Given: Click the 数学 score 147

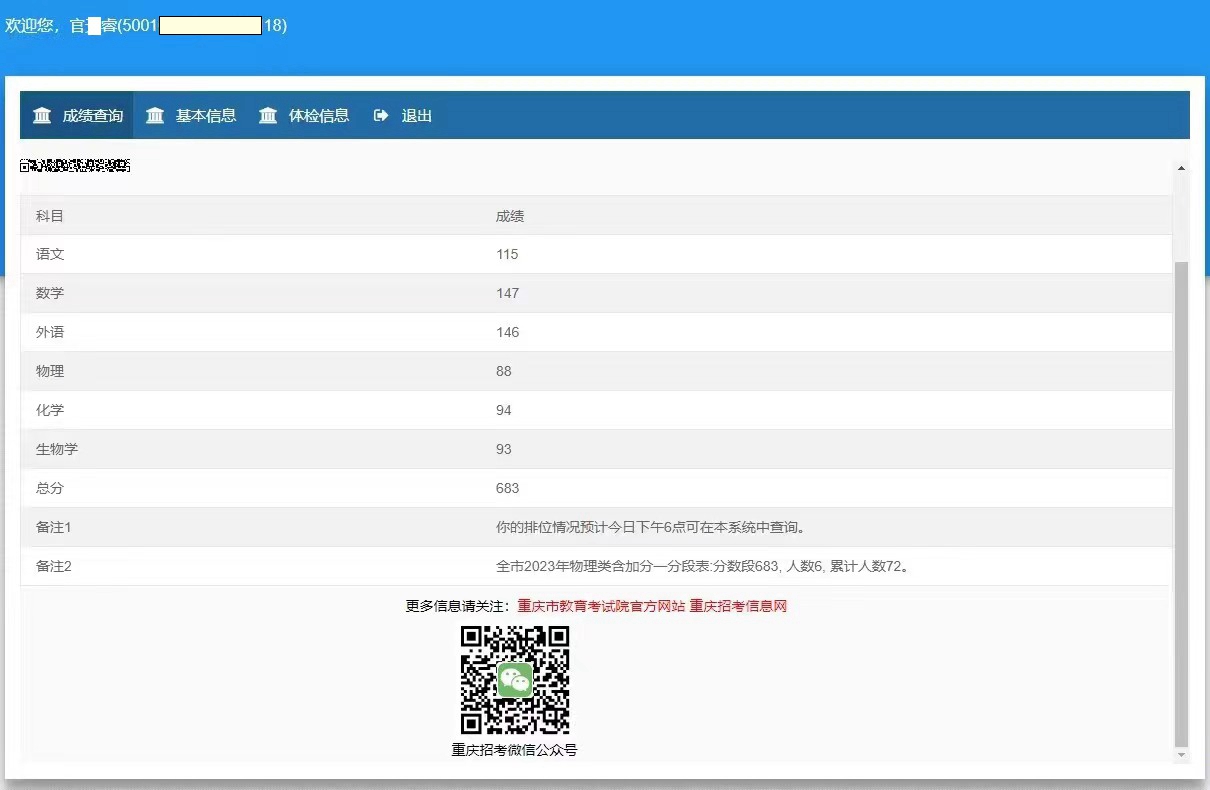Looking at the screenshot, I should coord(507,293).
